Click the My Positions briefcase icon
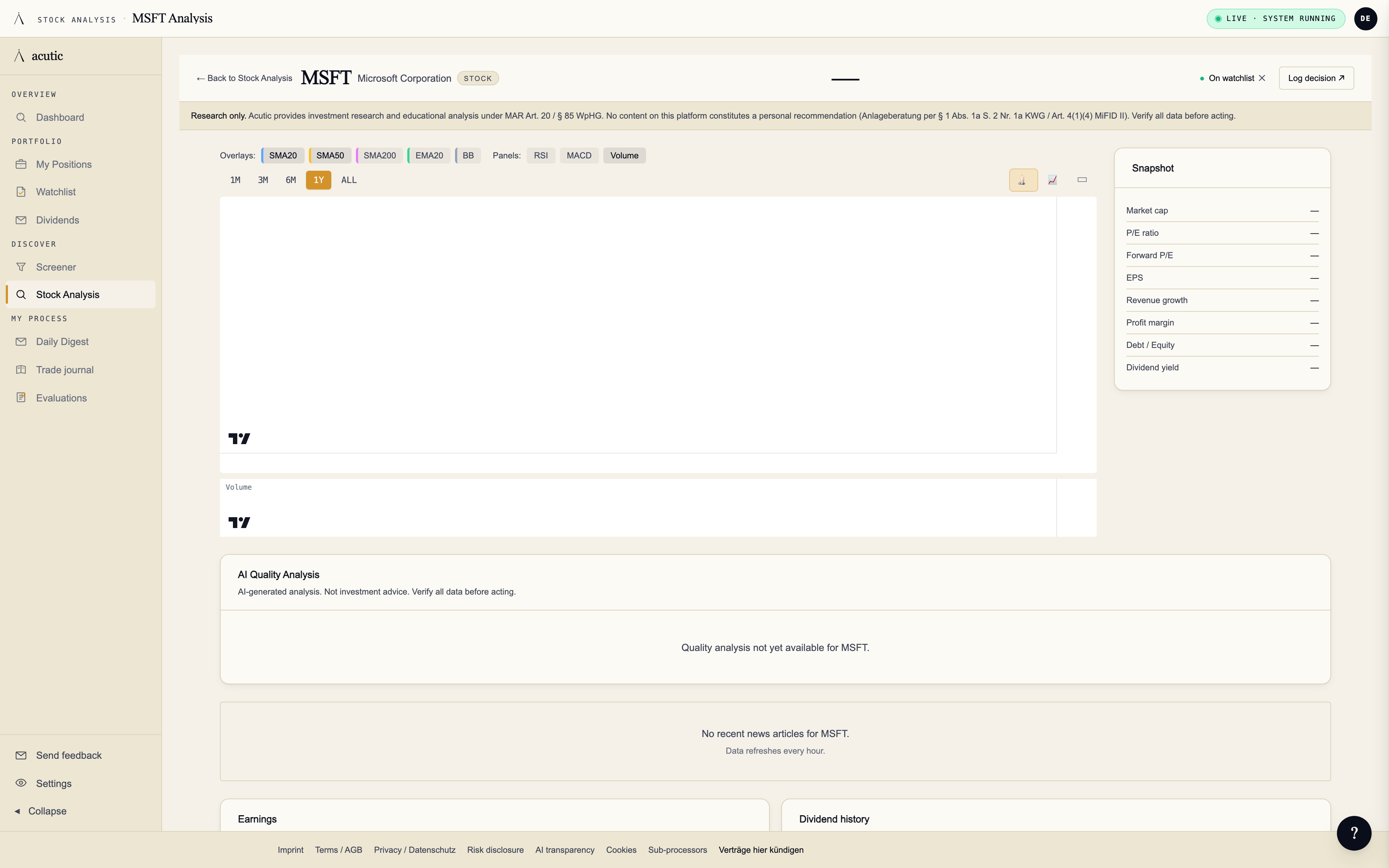 (x=21, y=164)
